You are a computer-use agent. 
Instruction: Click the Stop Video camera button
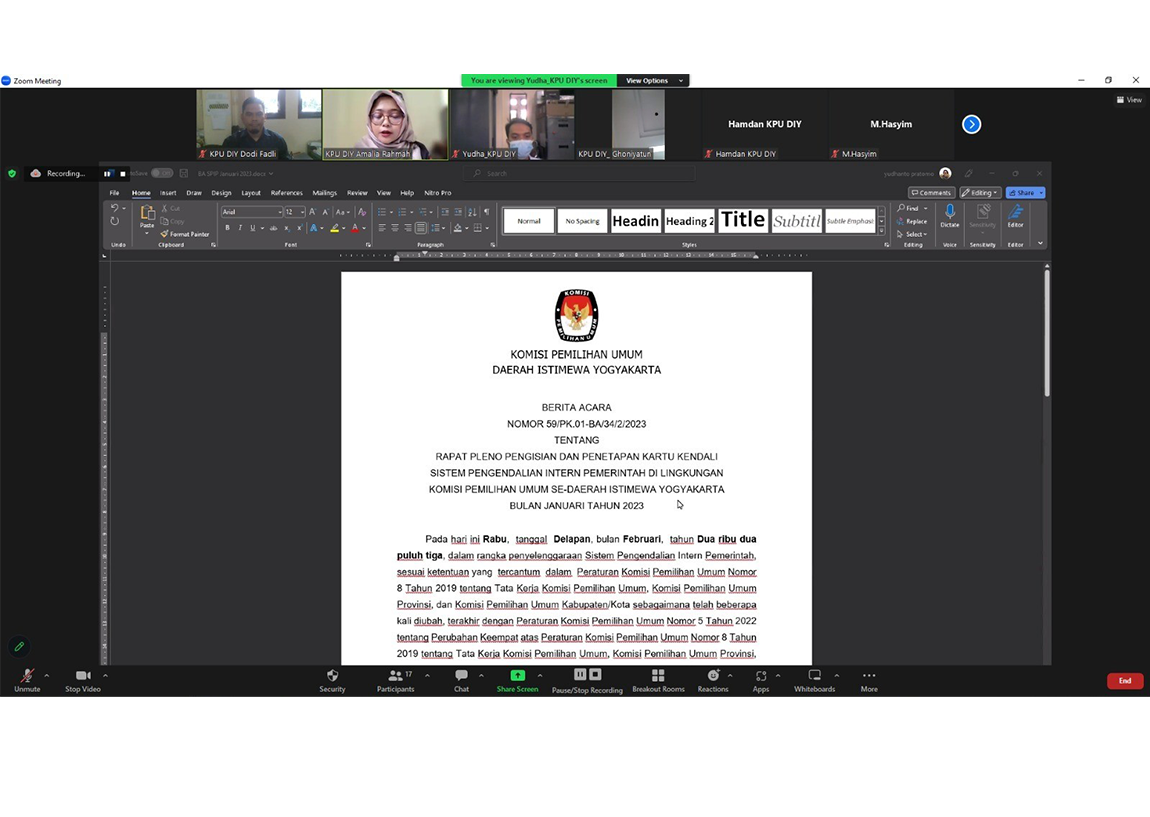coord(83,677)
